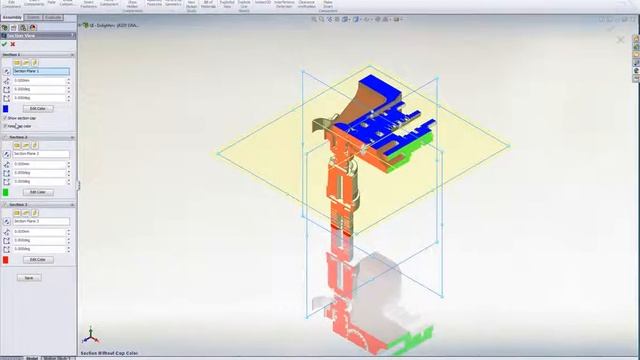Toggle the Section 3 enable checkbox
This screenshot has width=640, height=360.
pyautogui.click(x=5, y=204)
